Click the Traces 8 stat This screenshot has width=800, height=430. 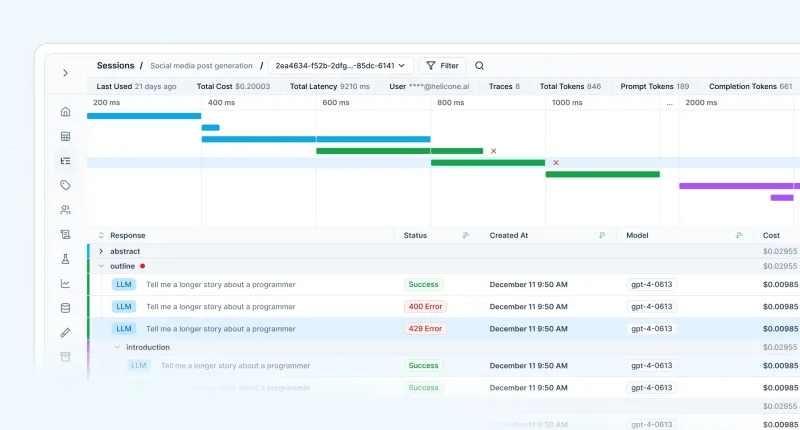504,87
